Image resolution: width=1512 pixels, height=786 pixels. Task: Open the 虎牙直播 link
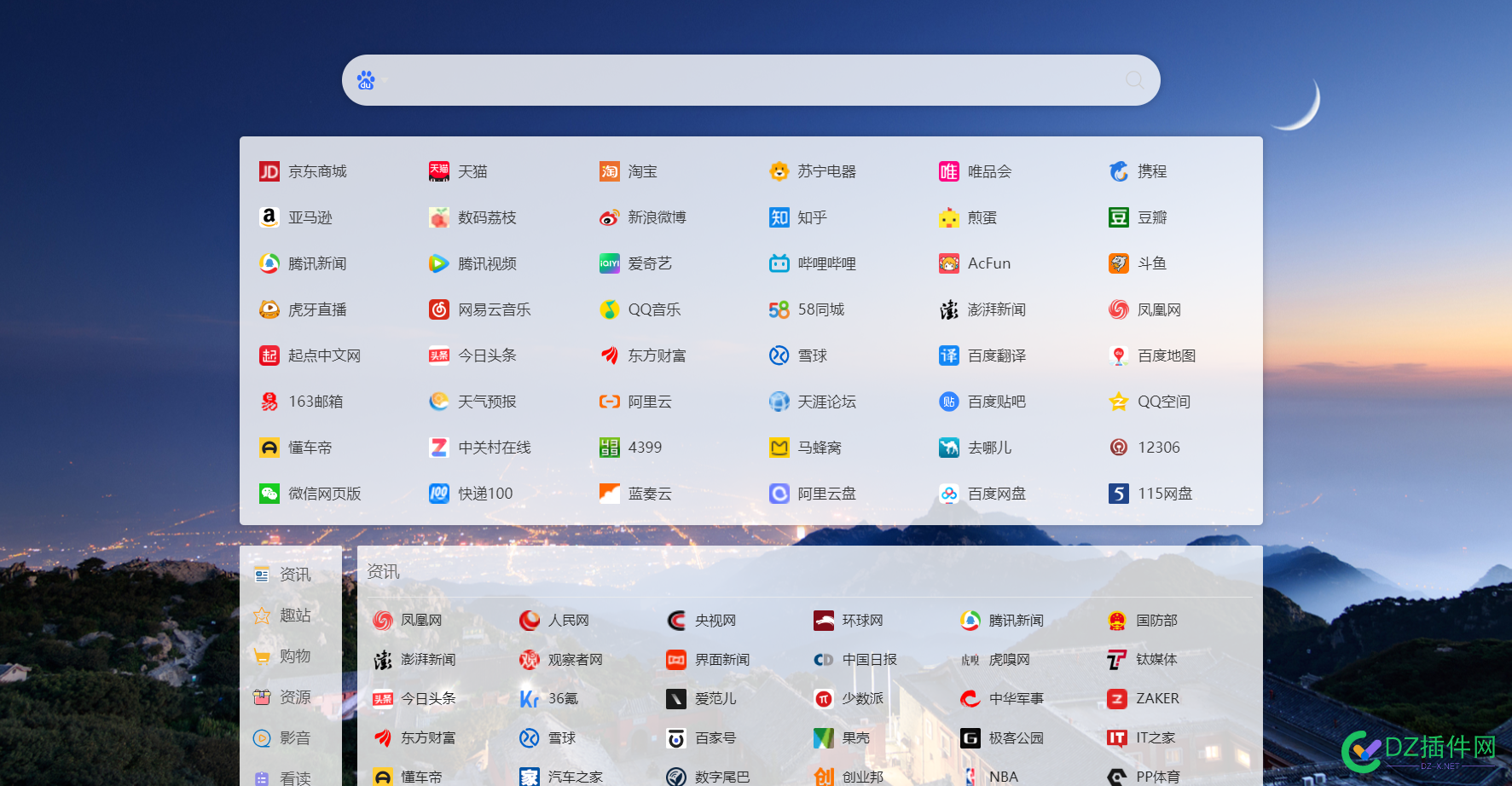[304, 309]
